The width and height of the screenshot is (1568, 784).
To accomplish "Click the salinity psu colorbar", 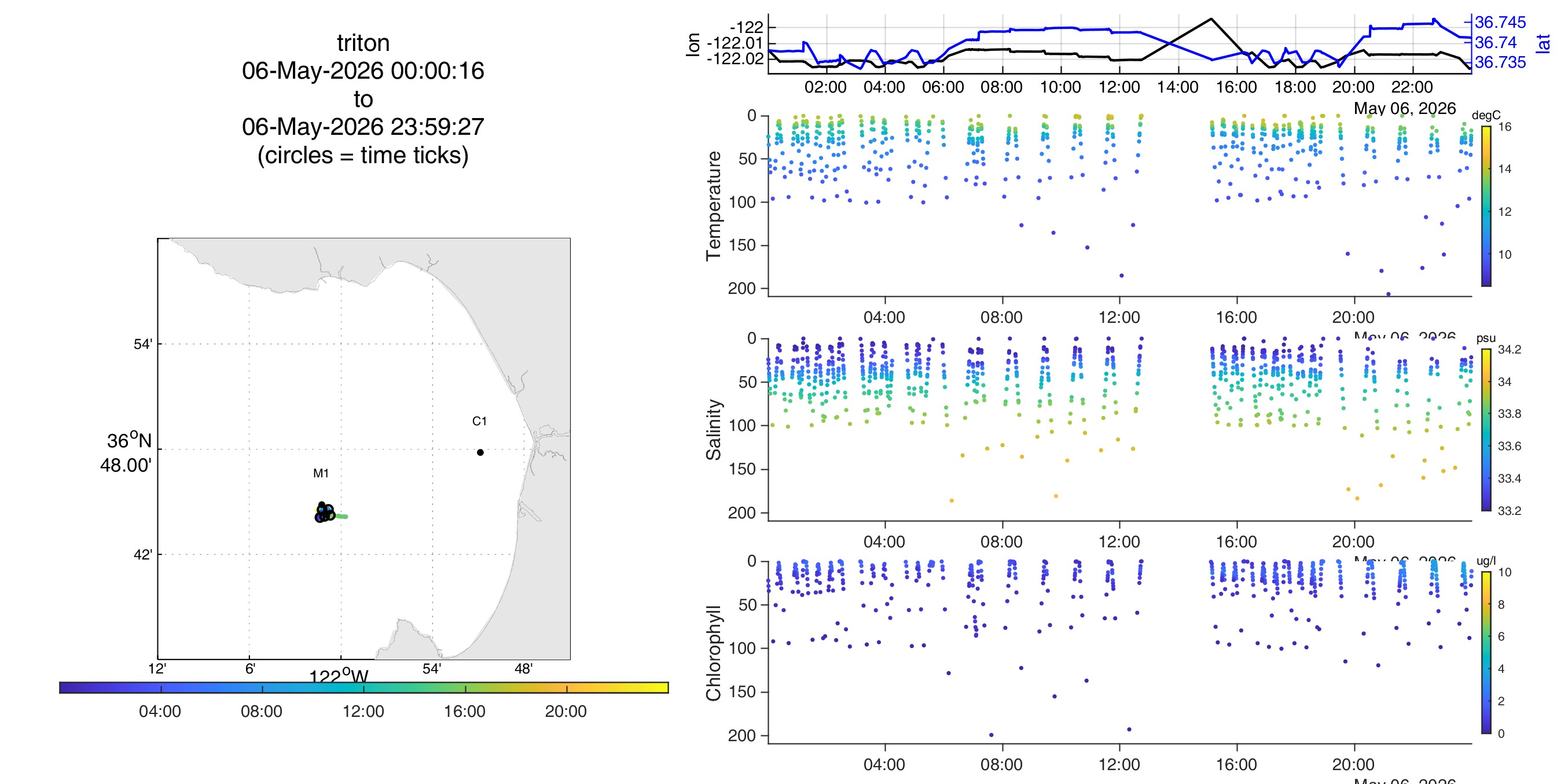I will point(1486,430).
